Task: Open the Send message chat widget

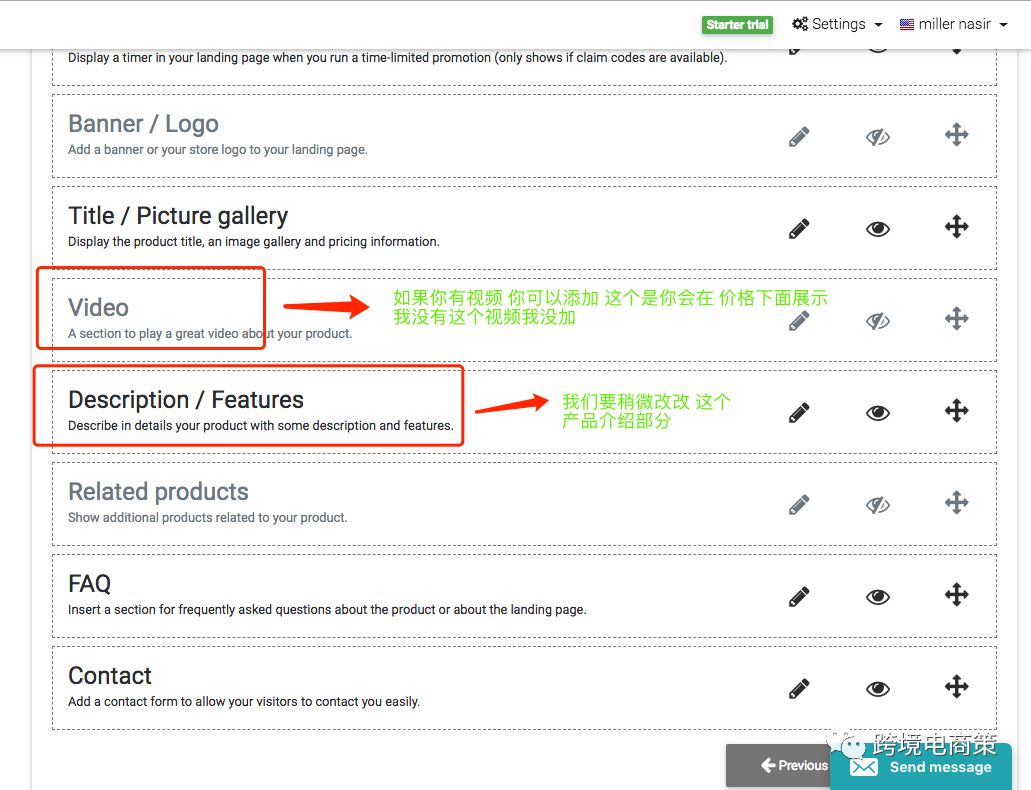Action: (921, 767)
